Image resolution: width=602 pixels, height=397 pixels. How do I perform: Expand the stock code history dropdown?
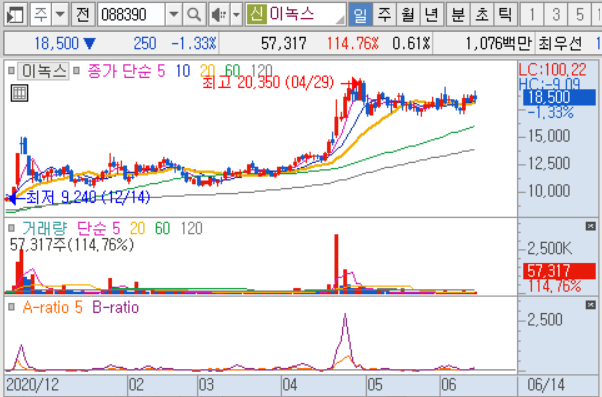(x=174, y=15)
